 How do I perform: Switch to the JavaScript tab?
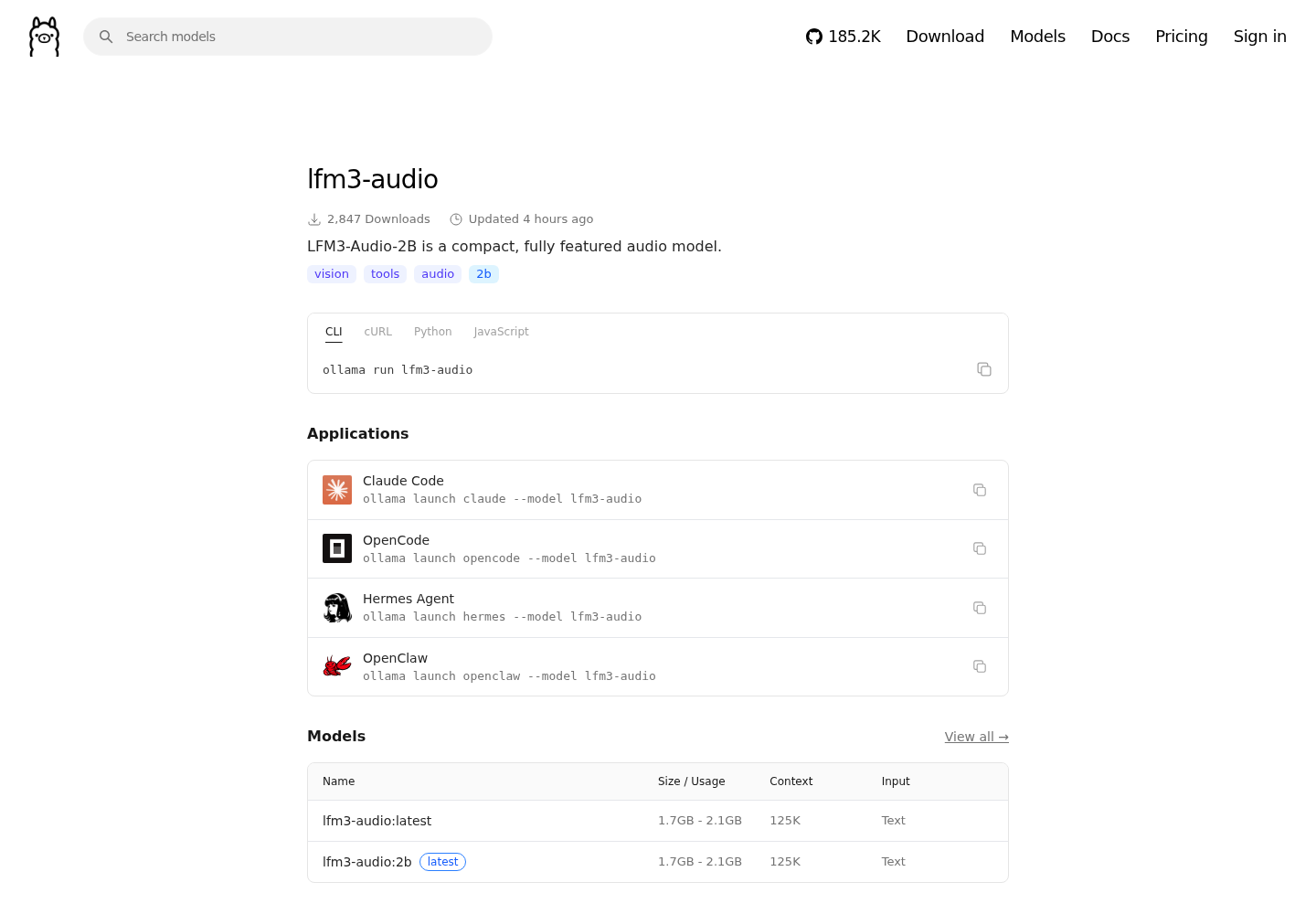click(x=502, y=332)
